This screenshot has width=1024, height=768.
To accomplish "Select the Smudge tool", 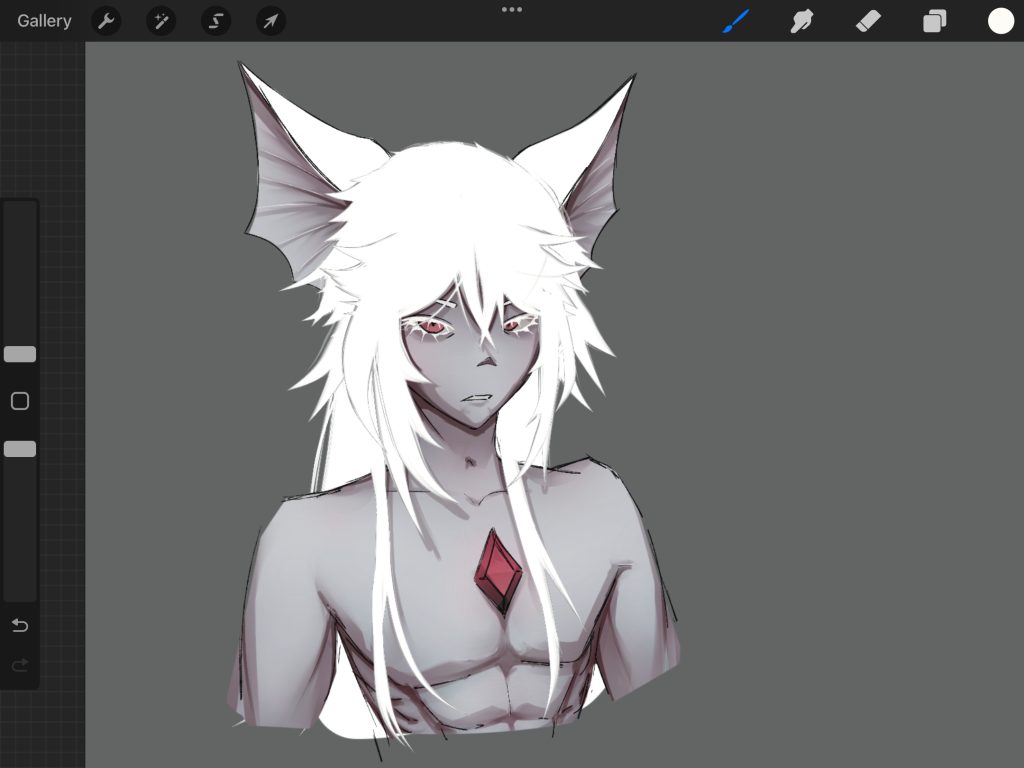I will pyautogui.click(x=801, y=21).
